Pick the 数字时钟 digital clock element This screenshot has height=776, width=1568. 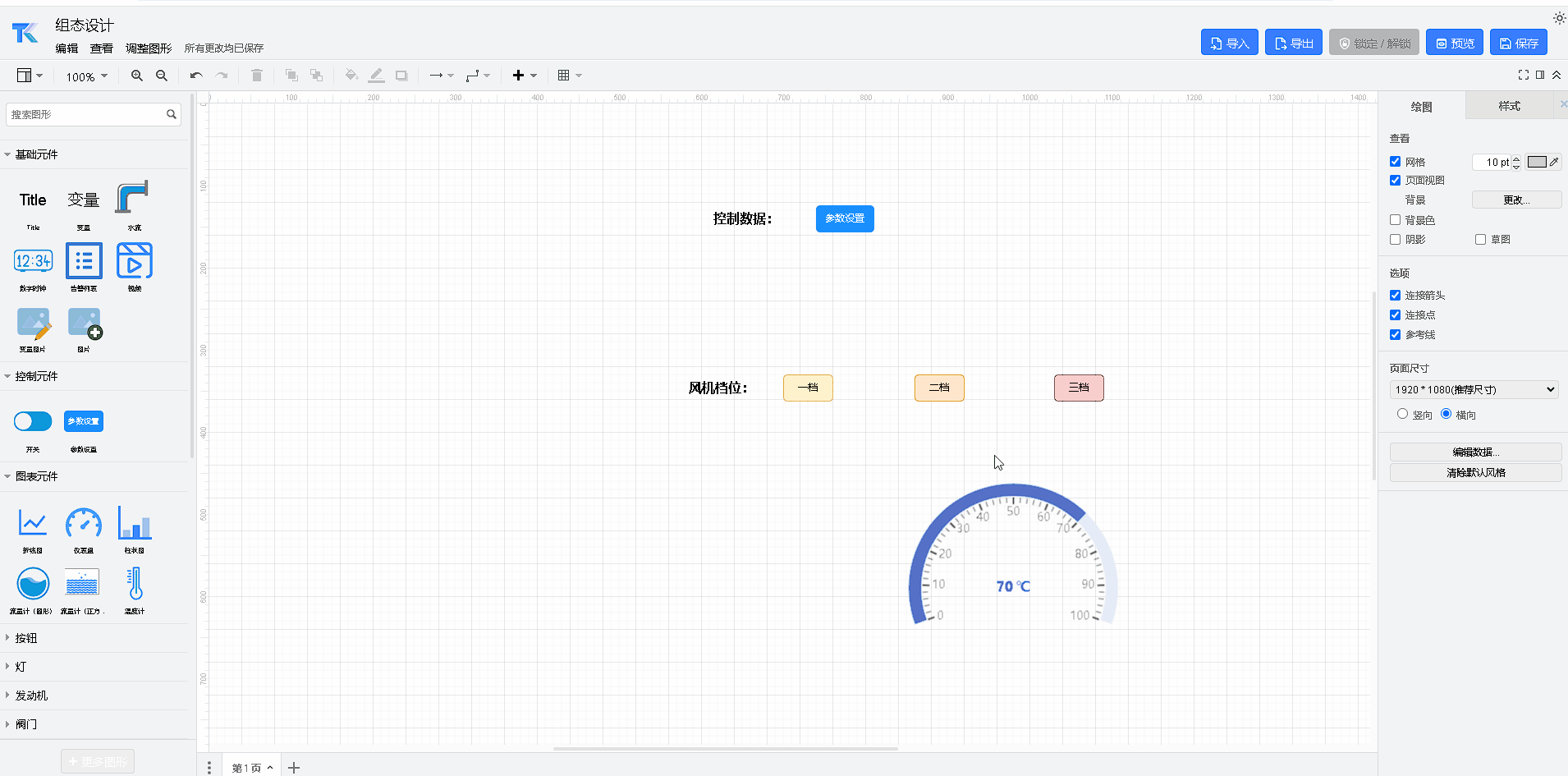33,261
